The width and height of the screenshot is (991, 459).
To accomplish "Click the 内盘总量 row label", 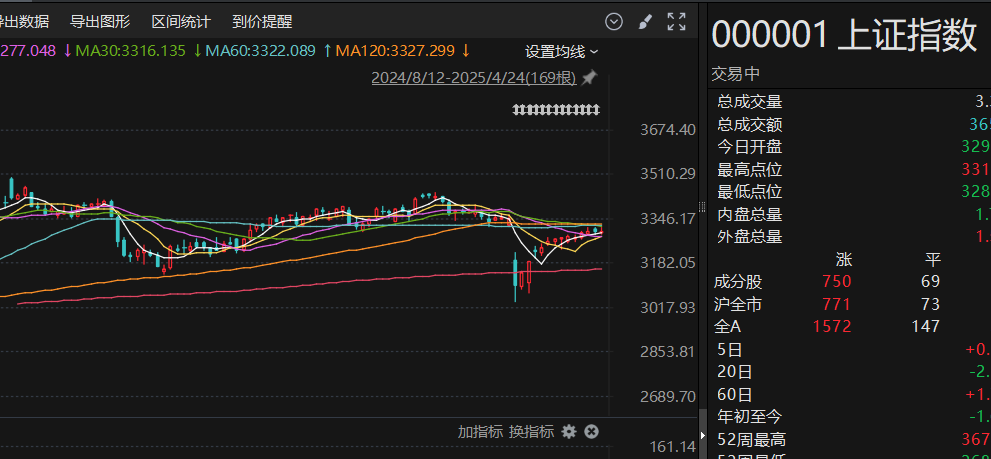I will (x=750, y=214).
